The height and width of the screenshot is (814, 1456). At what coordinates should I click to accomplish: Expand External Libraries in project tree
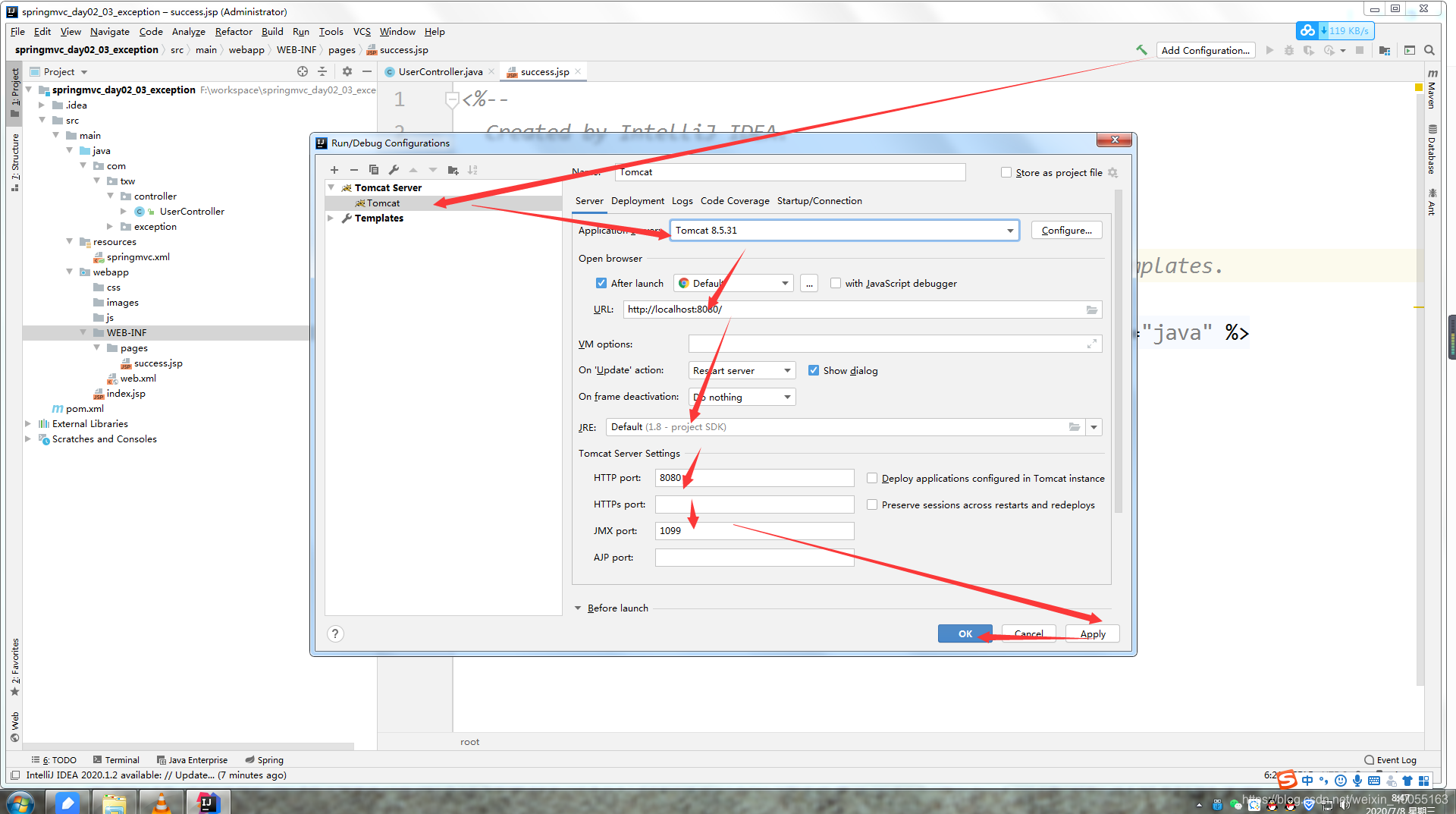(28, 424)
